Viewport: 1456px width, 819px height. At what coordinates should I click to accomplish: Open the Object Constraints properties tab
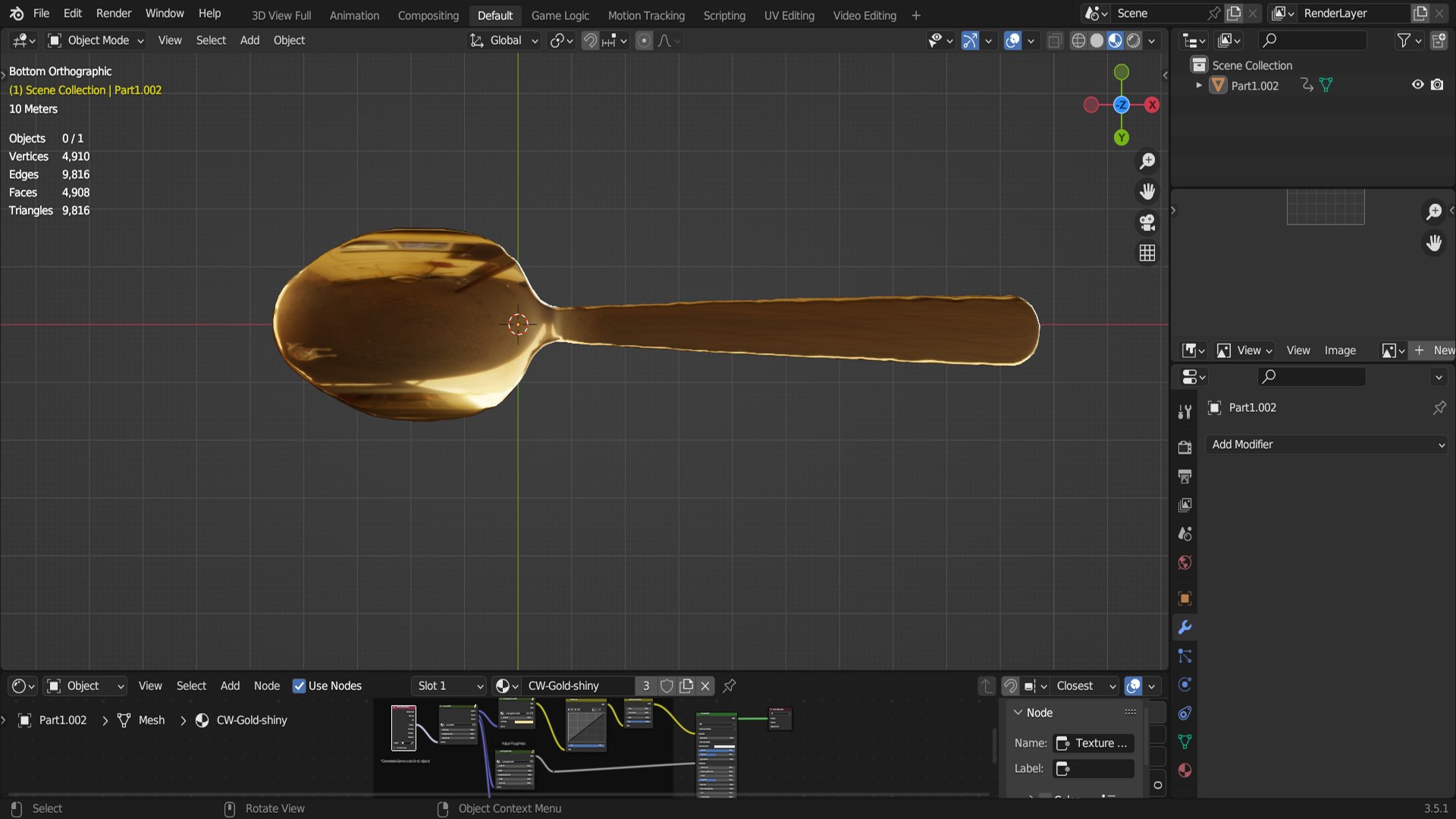1185,714
